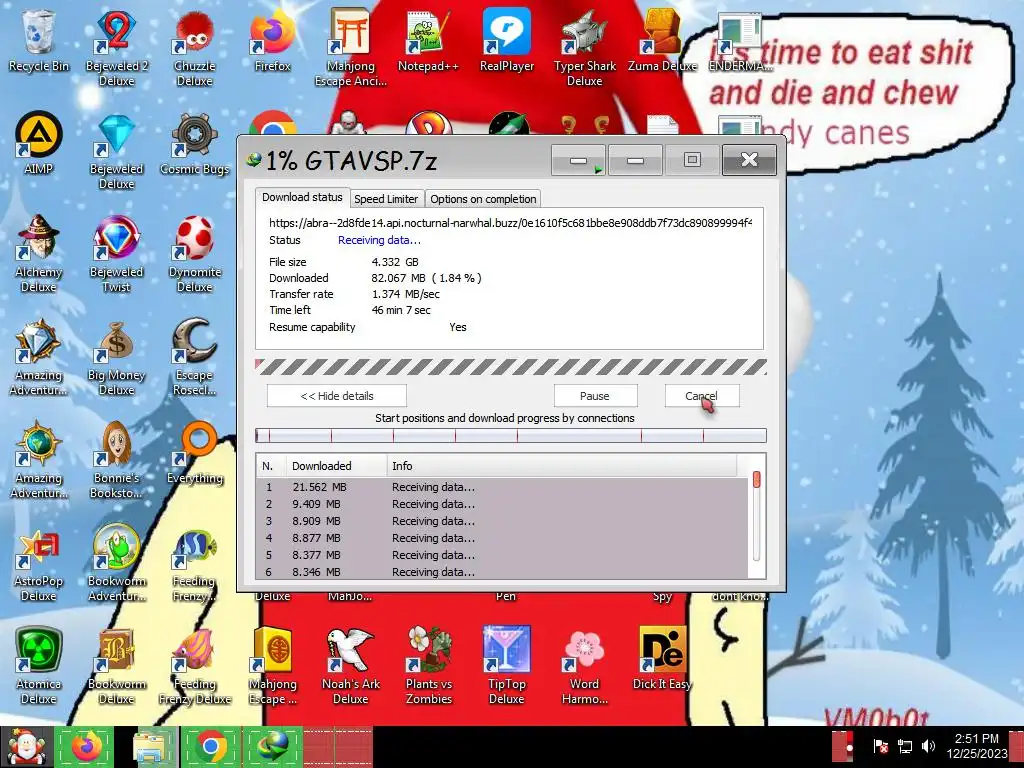Screen dimensions: 1024x768
Task: Open network status tray icon
Action: 904,746
